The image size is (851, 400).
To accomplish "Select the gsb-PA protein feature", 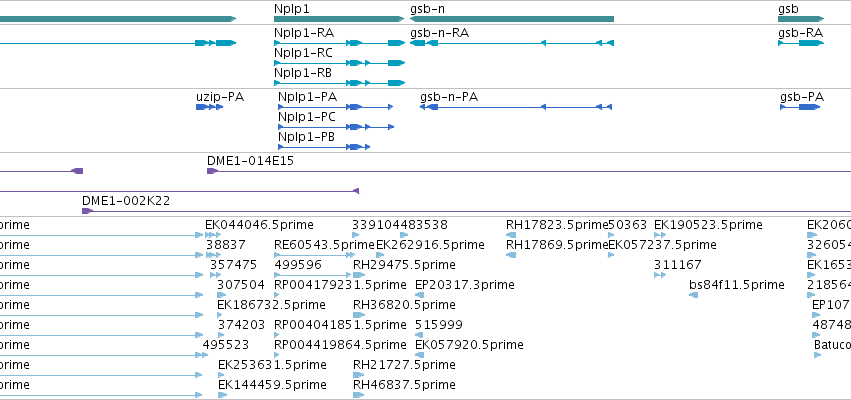I will tap(800, 107).
